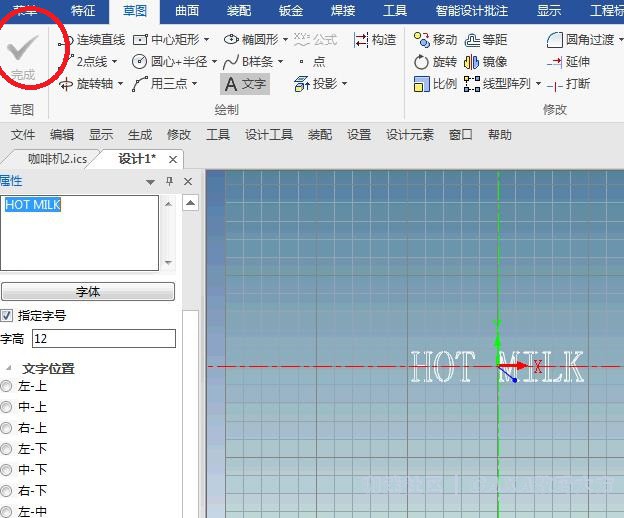624x518 pixels.
Task: Open the 文件 menu
Action: [x=23, y=135]
